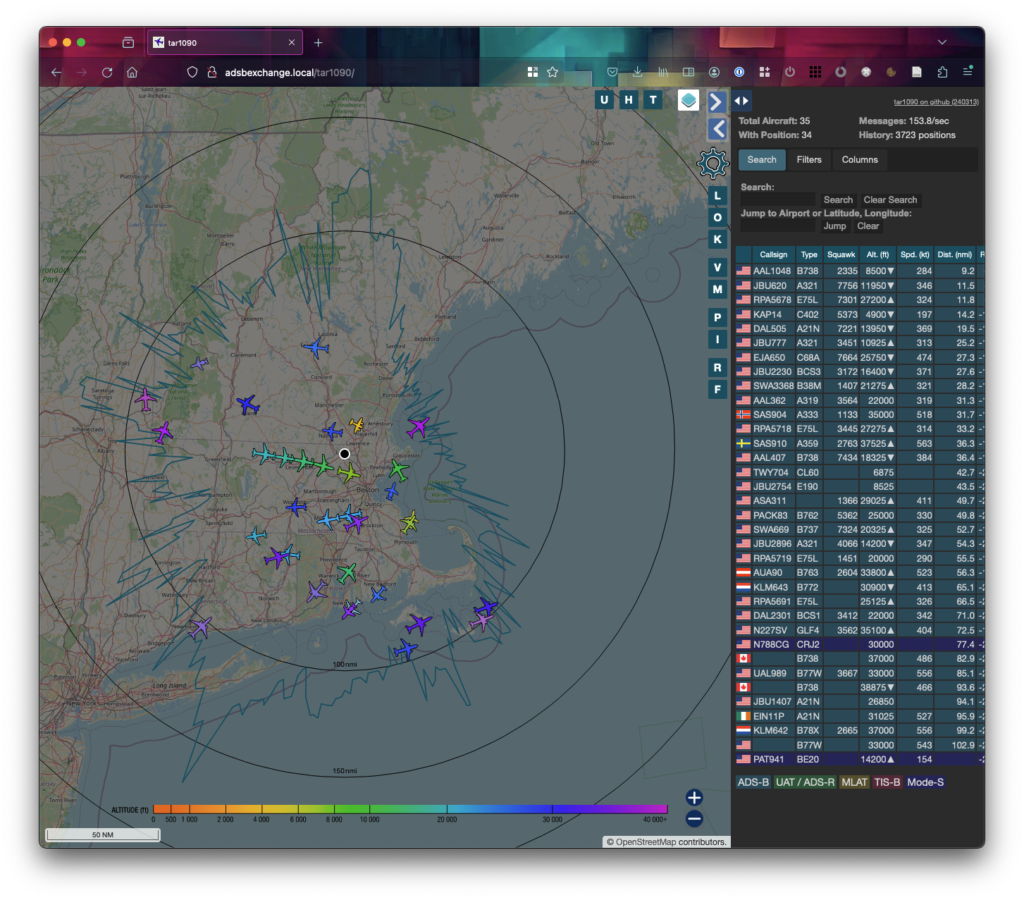
Task: Toggle the I map button
Action: (x=717, y=340)
